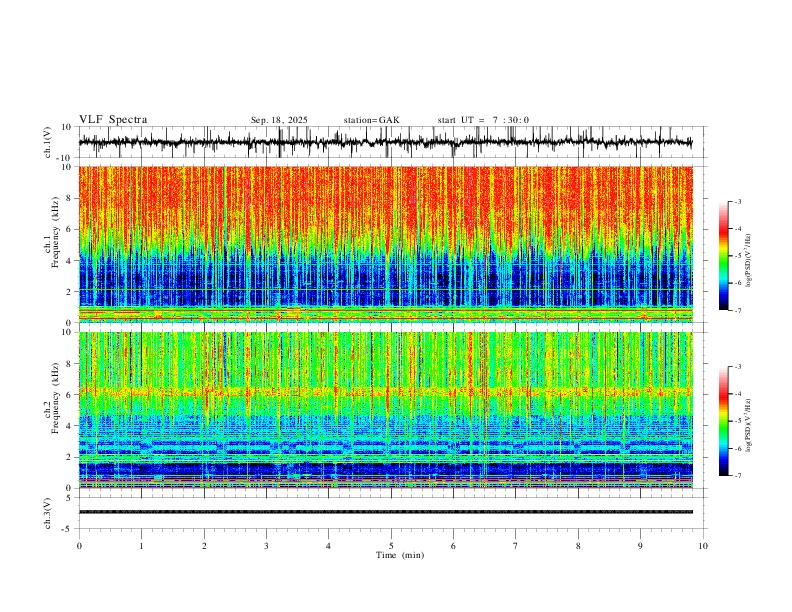Click the "4" kHz tick of ch.1 spectrogram

pyautogui.click(x=68, y=261)
